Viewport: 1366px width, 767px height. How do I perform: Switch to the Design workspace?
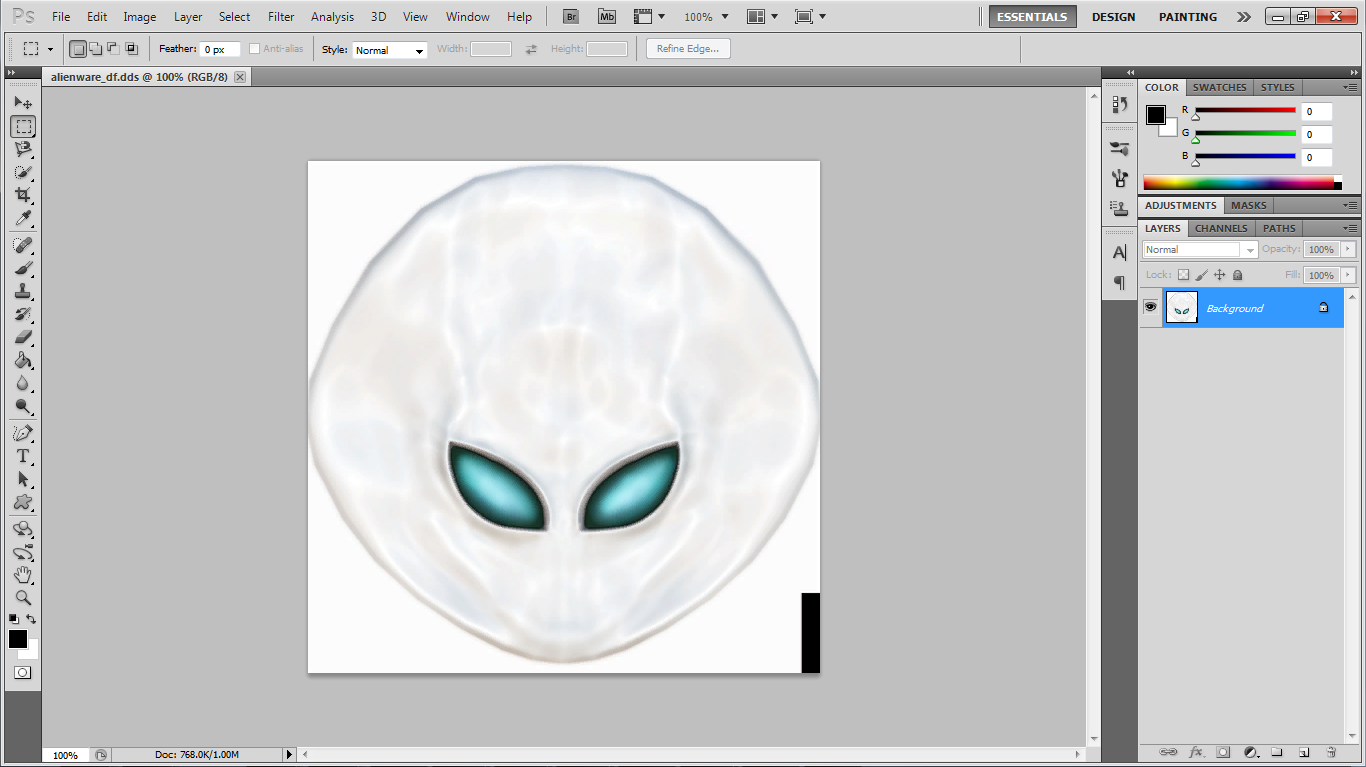pyautogui.click(x=1113, y=17)
